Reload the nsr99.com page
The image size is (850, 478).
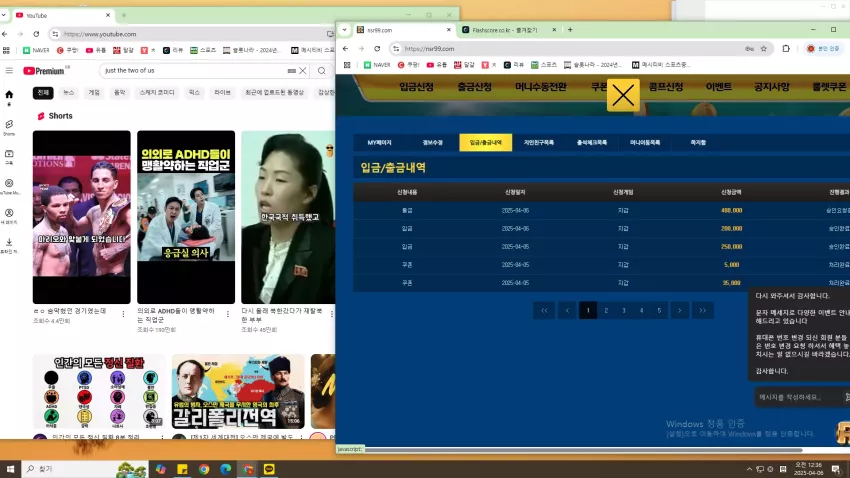coord(377,48)
